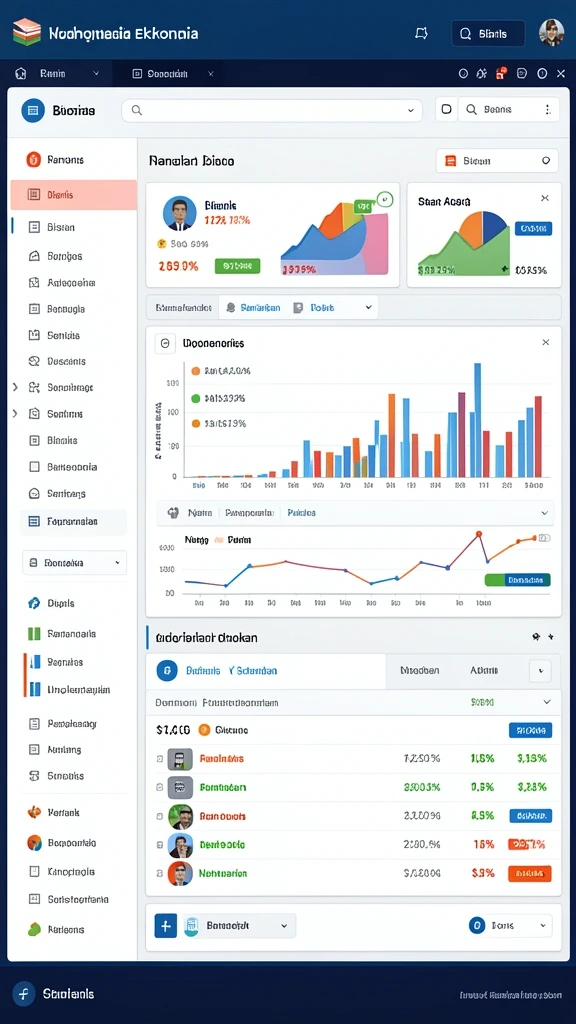This screenshot has width=576, height=1024.
Task: Click the orange-blue globe icon in sidebar
Action: pos(35,842)
